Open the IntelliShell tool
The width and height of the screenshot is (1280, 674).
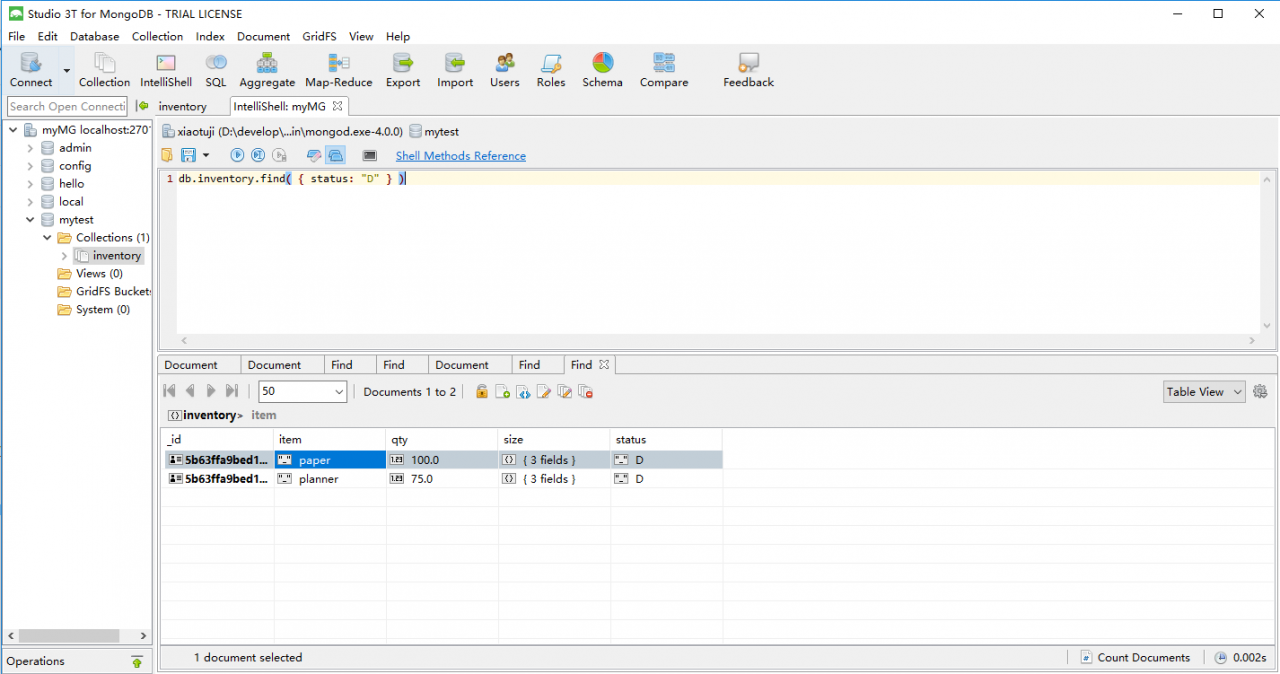(165, 71)
